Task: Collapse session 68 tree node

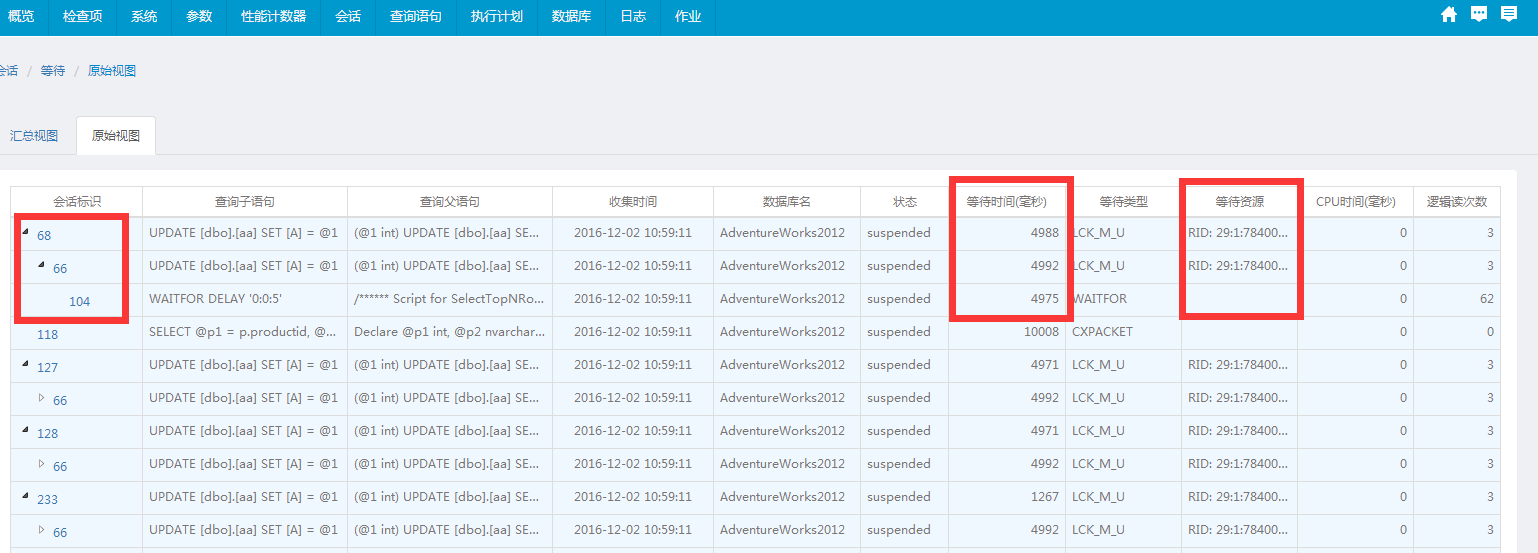Action: (x=26, y=232)
